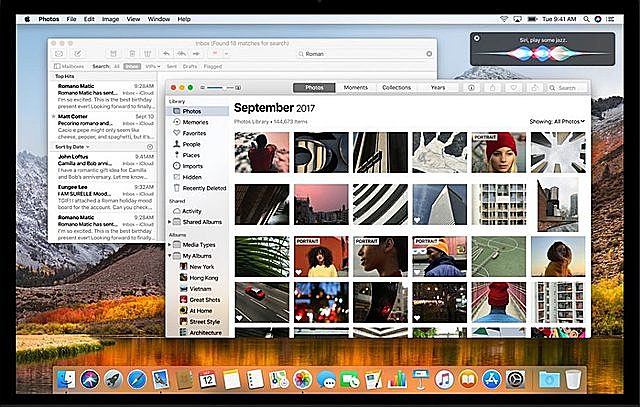Open the Hong Kong album
This screenshot has width=640, height=407.
(x=199, y=278)
